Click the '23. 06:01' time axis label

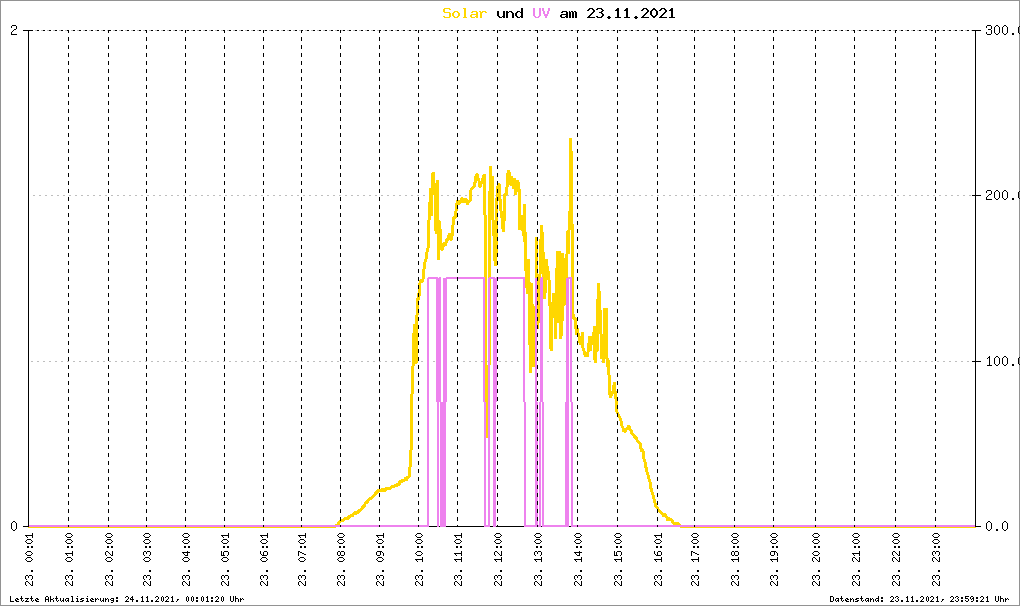(x=264, y=560)
